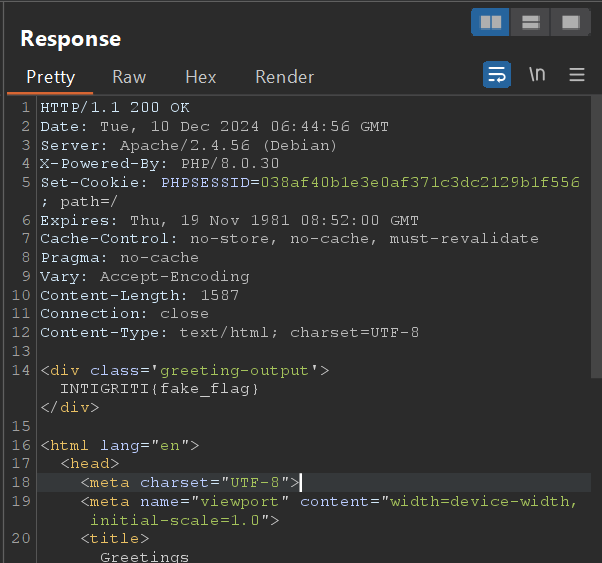
Task: Choose the combined tabbed layout icon
Action: coord(569,22)
